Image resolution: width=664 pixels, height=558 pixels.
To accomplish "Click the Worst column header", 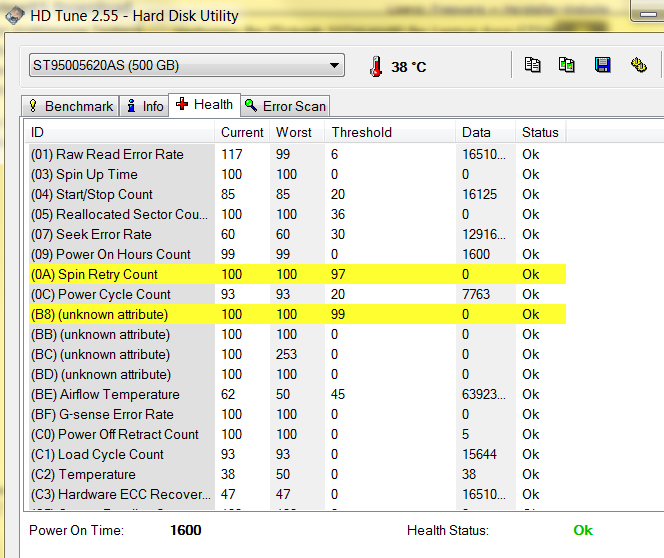I will point(297,133).
